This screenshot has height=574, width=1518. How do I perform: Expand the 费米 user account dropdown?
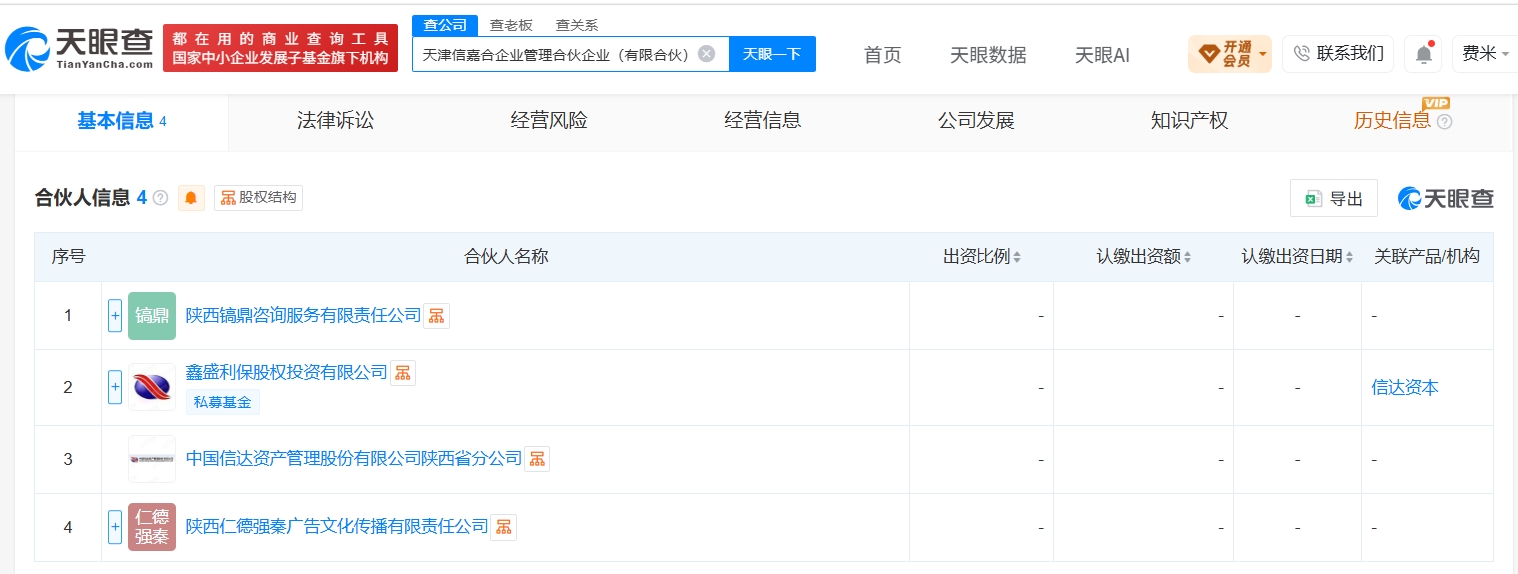point(1485,54)
